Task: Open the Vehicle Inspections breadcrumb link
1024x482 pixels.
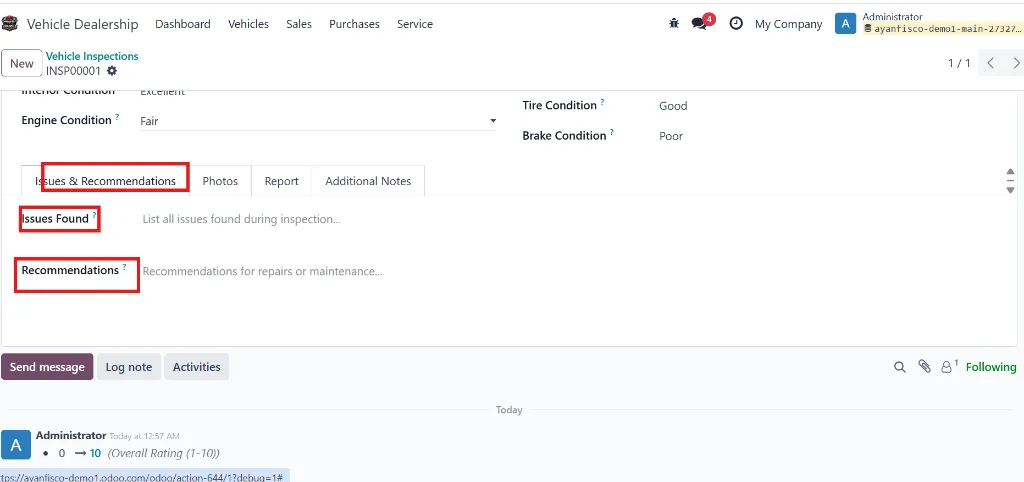Action: [92, 56]
